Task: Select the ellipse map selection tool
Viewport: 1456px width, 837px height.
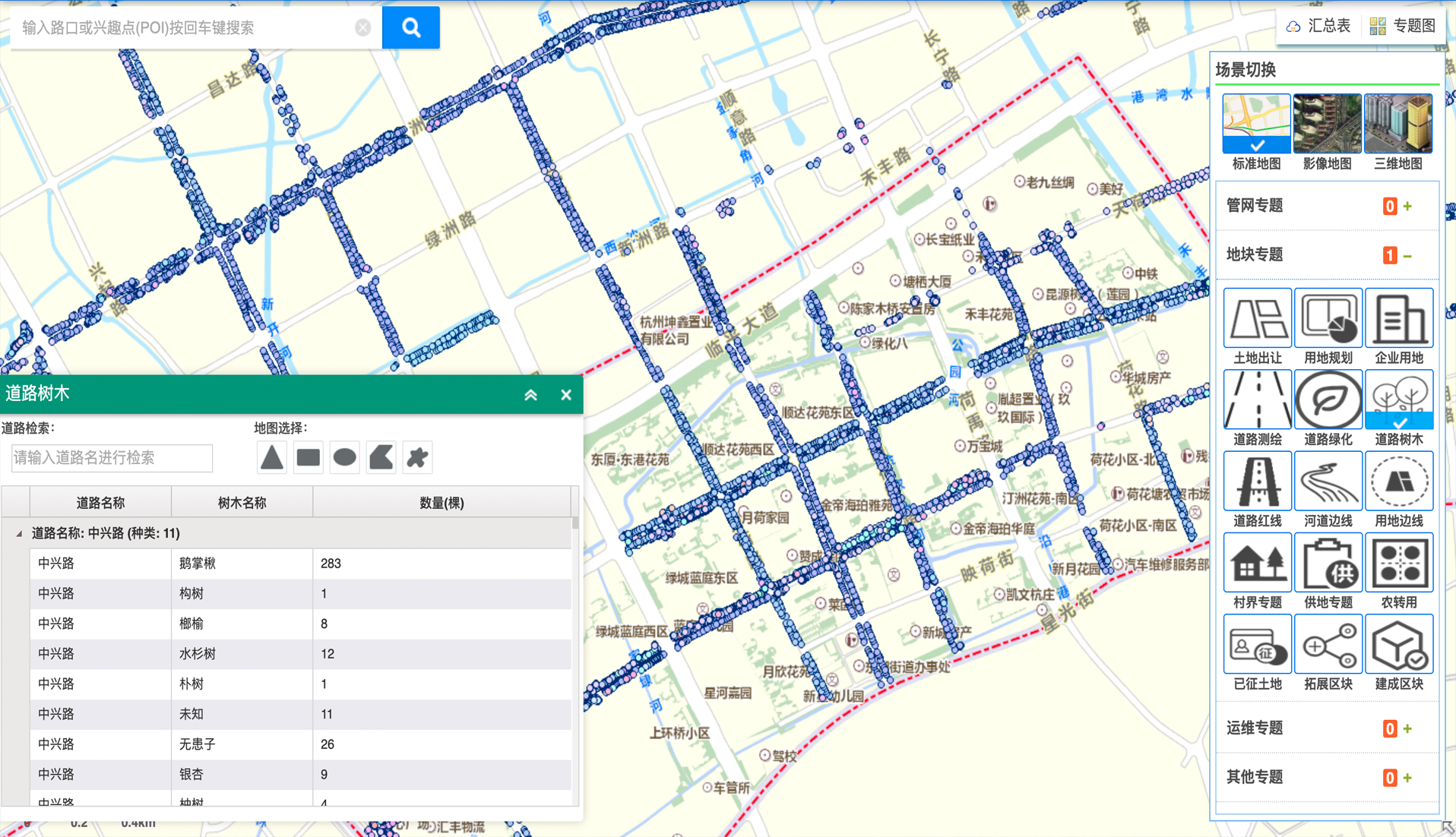Action: [344, 457]
